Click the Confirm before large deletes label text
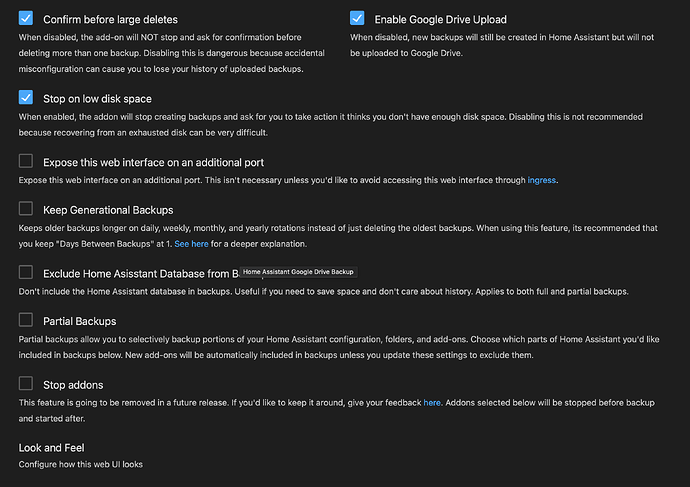Viewport: 690px width, 487px height. click(x=111, y=19)
